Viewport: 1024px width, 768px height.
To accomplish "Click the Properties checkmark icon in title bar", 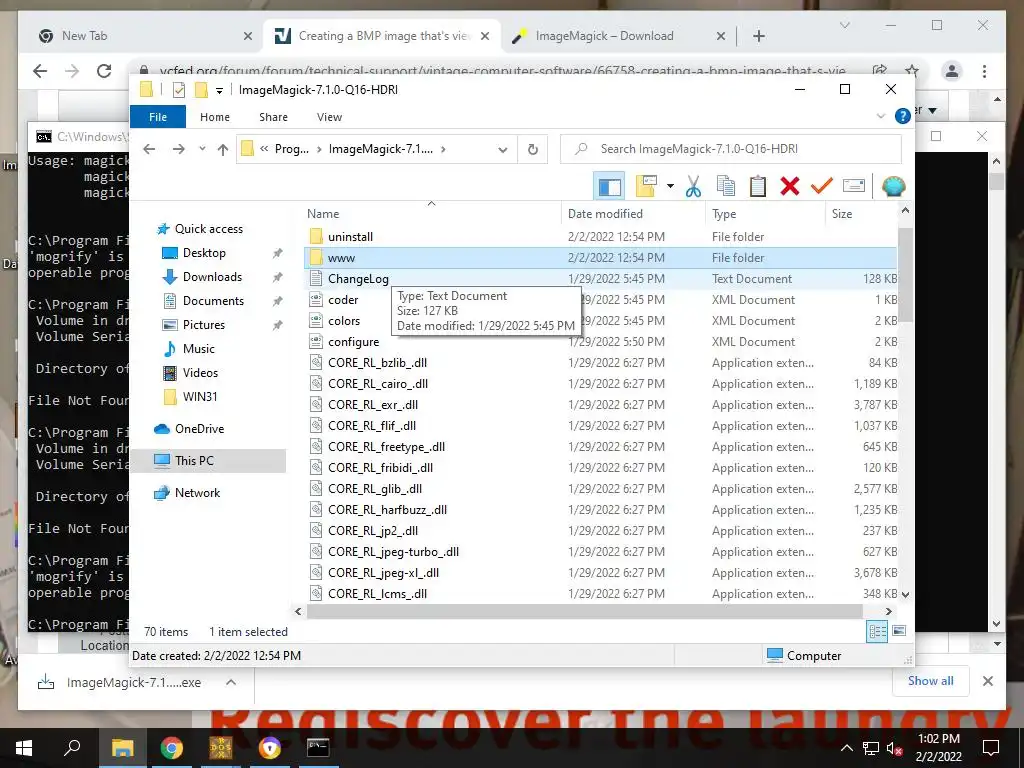I will (179, 90).
